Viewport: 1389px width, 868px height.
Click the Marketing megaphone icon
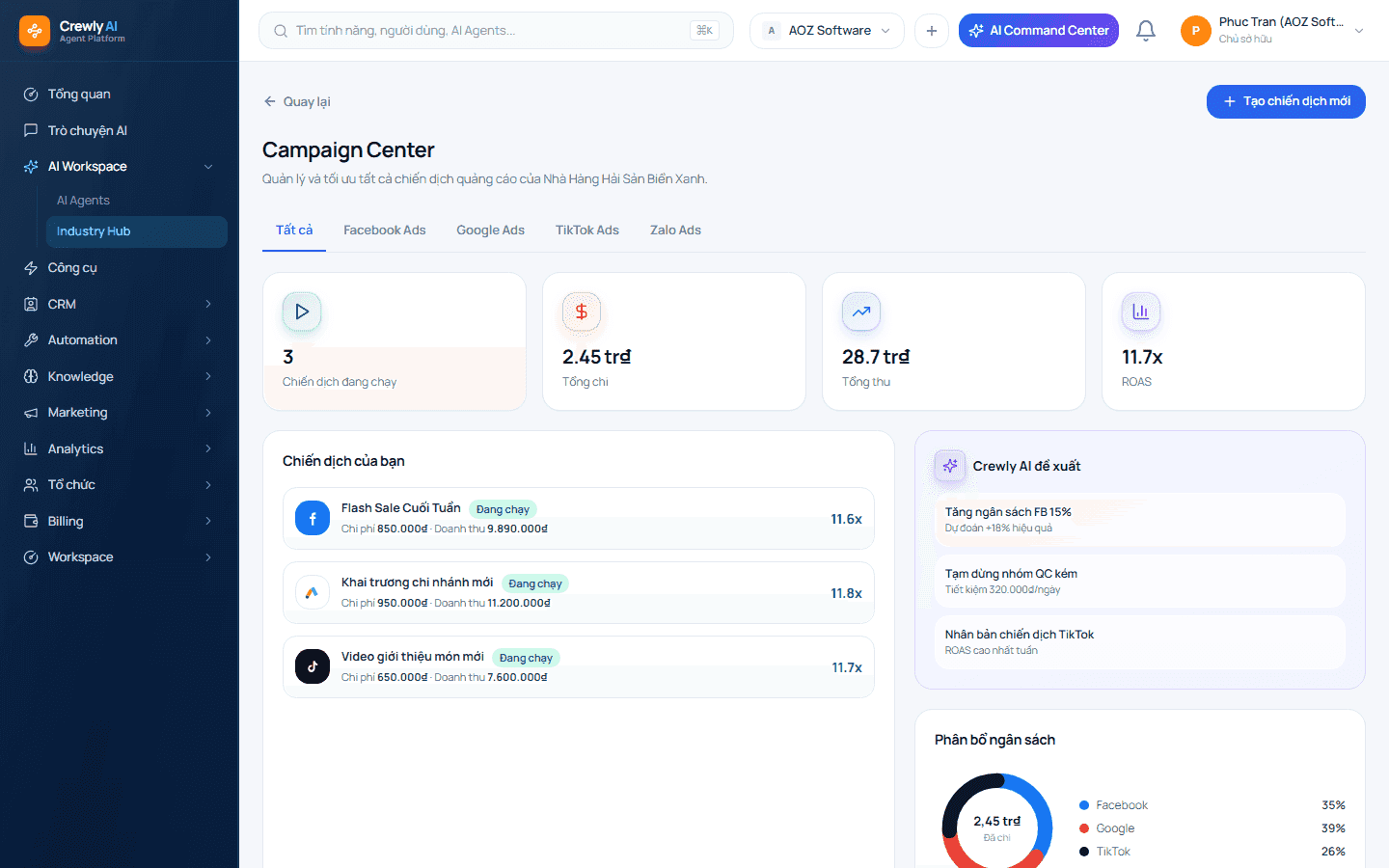click(31, 413)
